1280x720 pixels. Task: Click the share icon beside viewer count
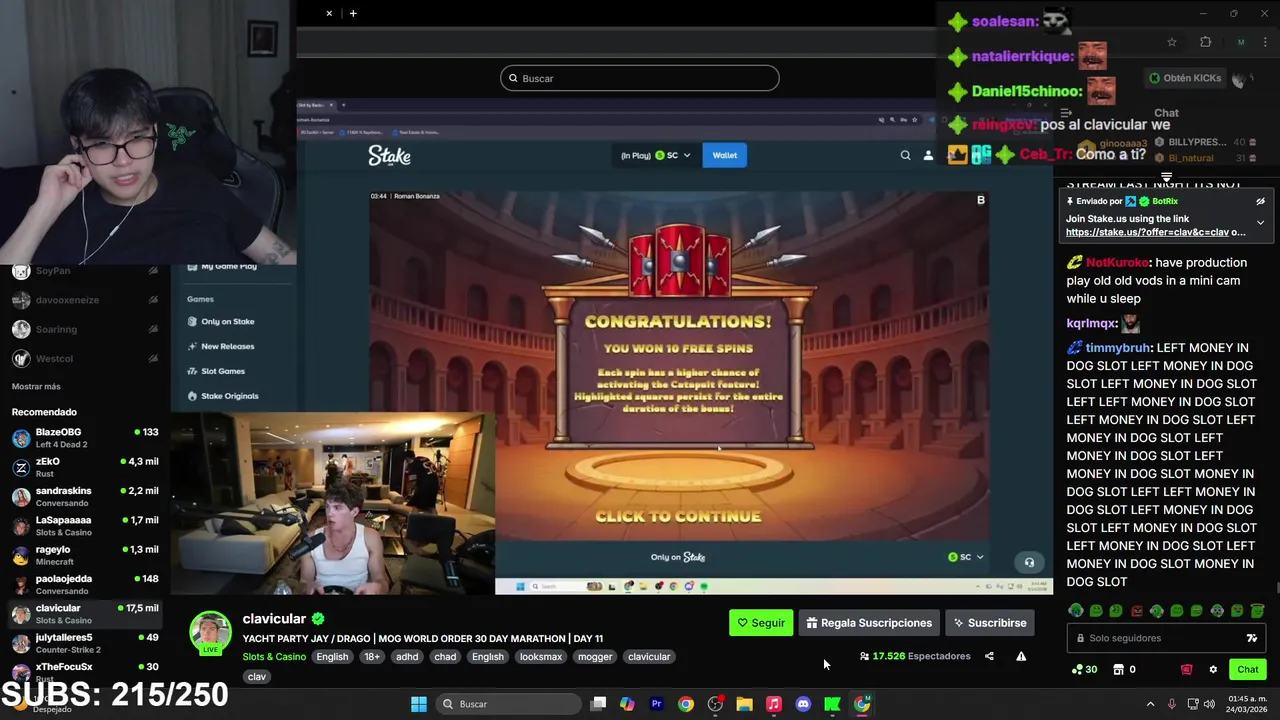(989, 656)
